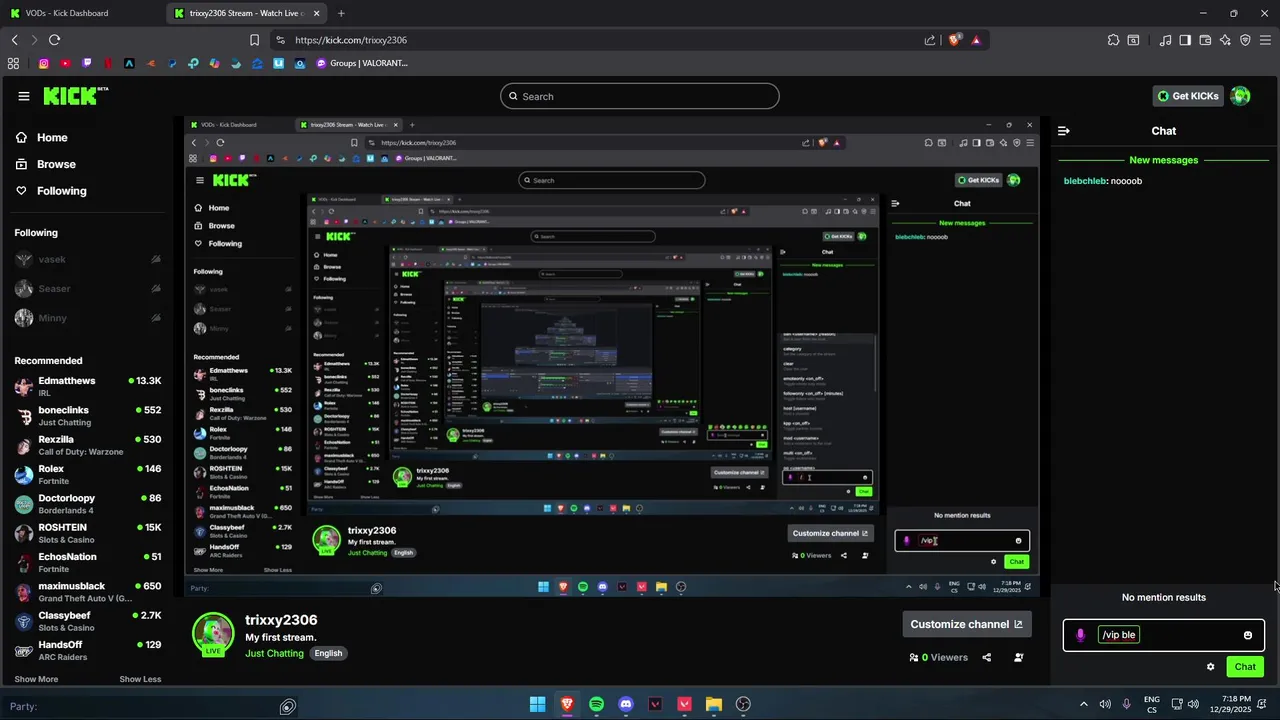Open the Kick hamburger menu

coord(24,96)
